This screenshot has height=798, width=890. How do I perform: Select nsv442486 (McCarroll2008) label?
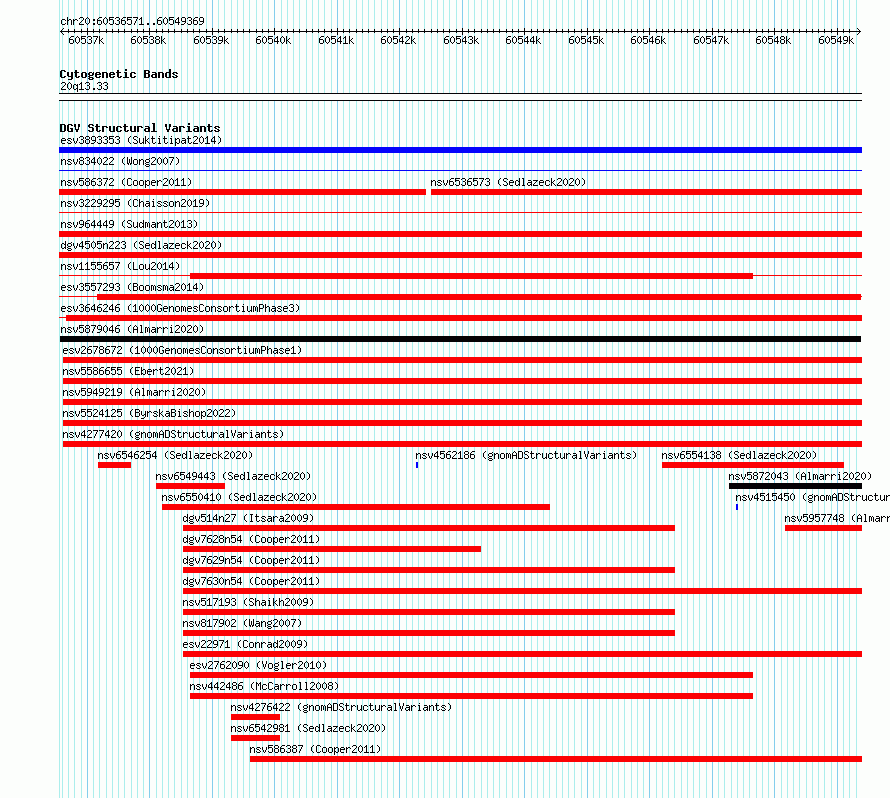pos(264,686)
